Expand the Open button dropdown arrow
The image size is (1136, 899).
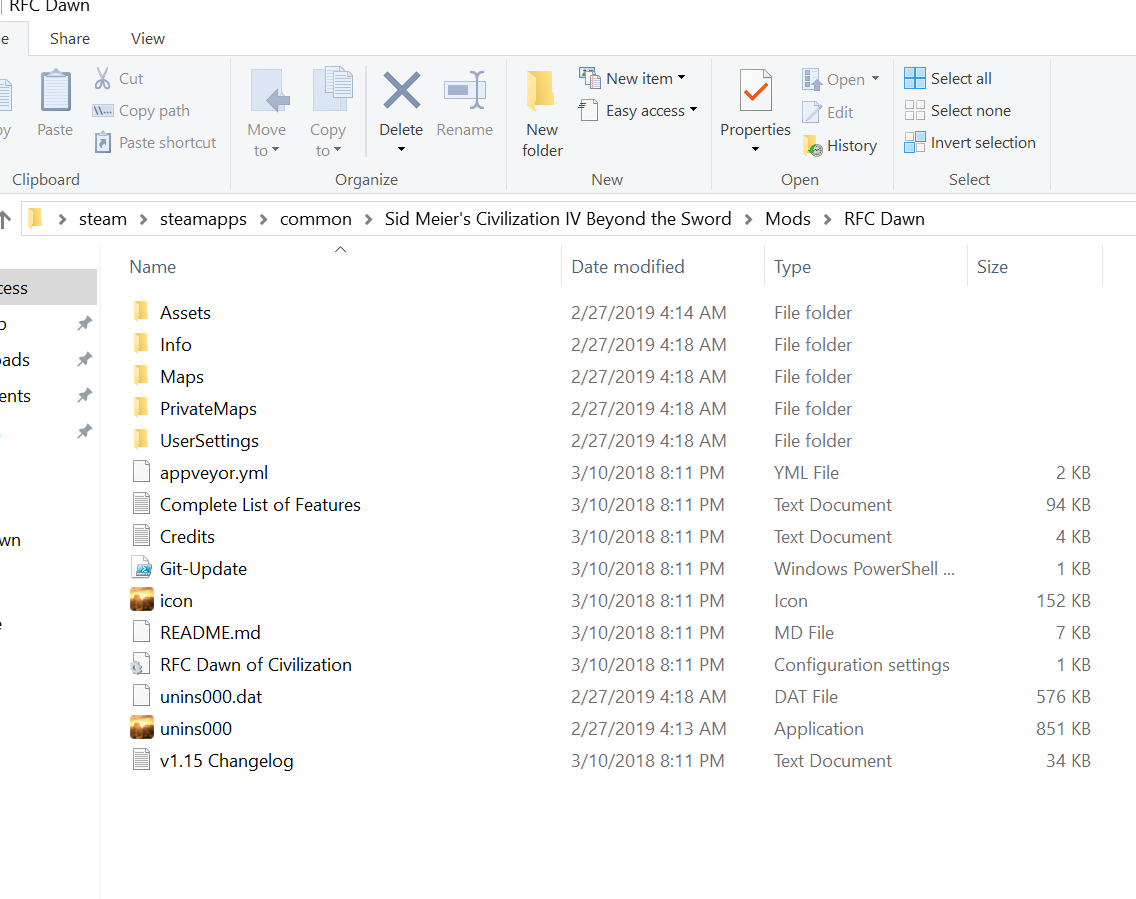[875, 79]
